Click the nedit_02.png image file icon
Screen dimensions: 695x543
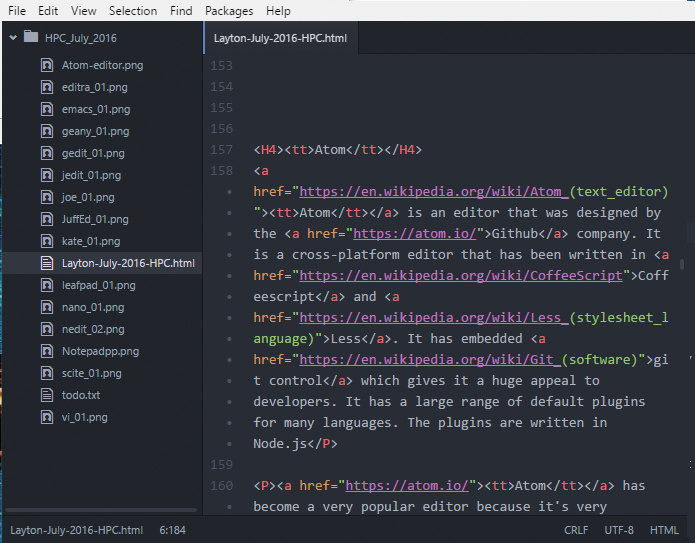tap(47, 329)
